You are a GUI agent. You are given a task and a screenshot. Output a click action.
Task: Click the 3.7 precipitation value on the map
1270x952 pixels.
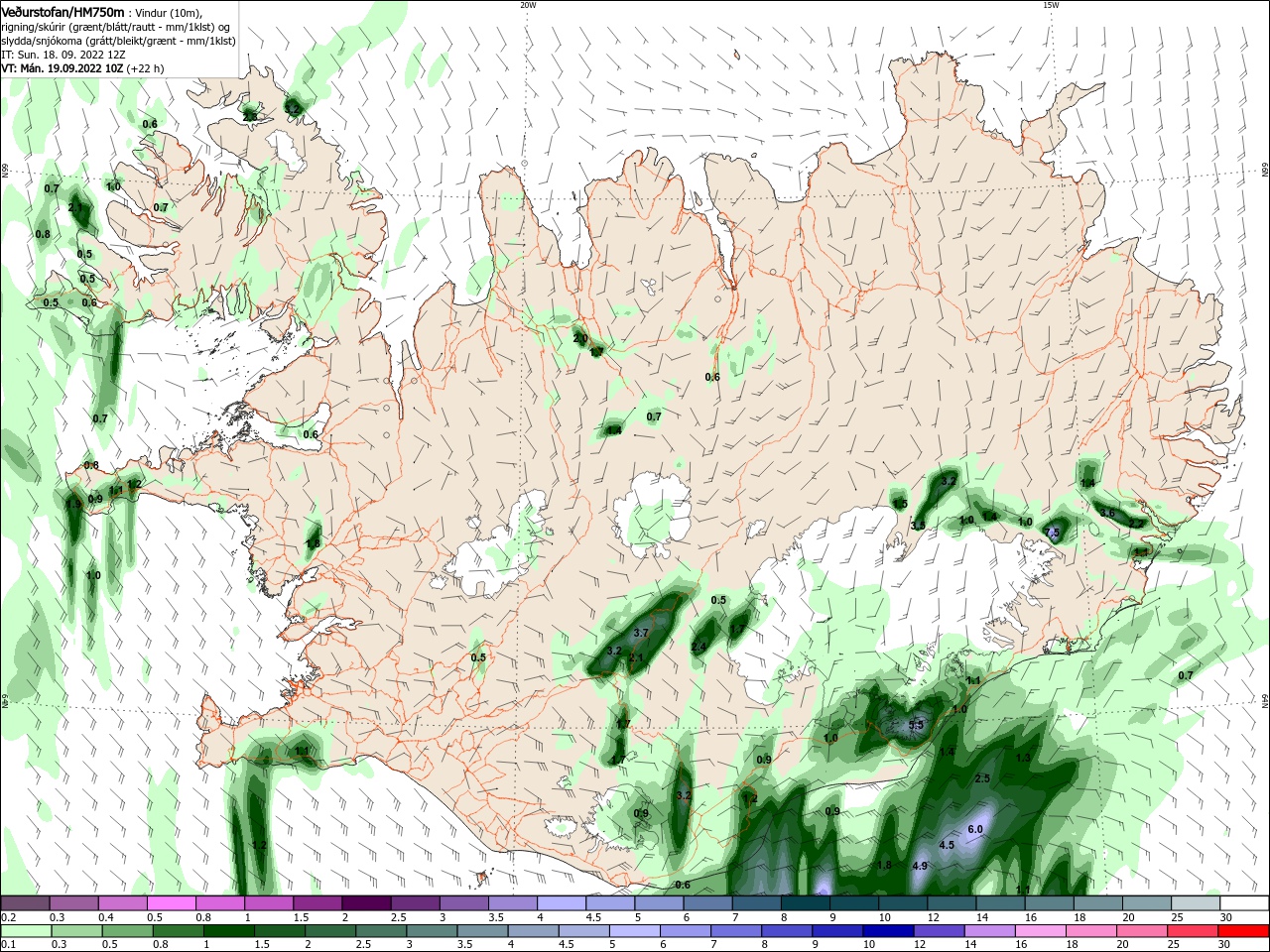click(x=641, y=633)
